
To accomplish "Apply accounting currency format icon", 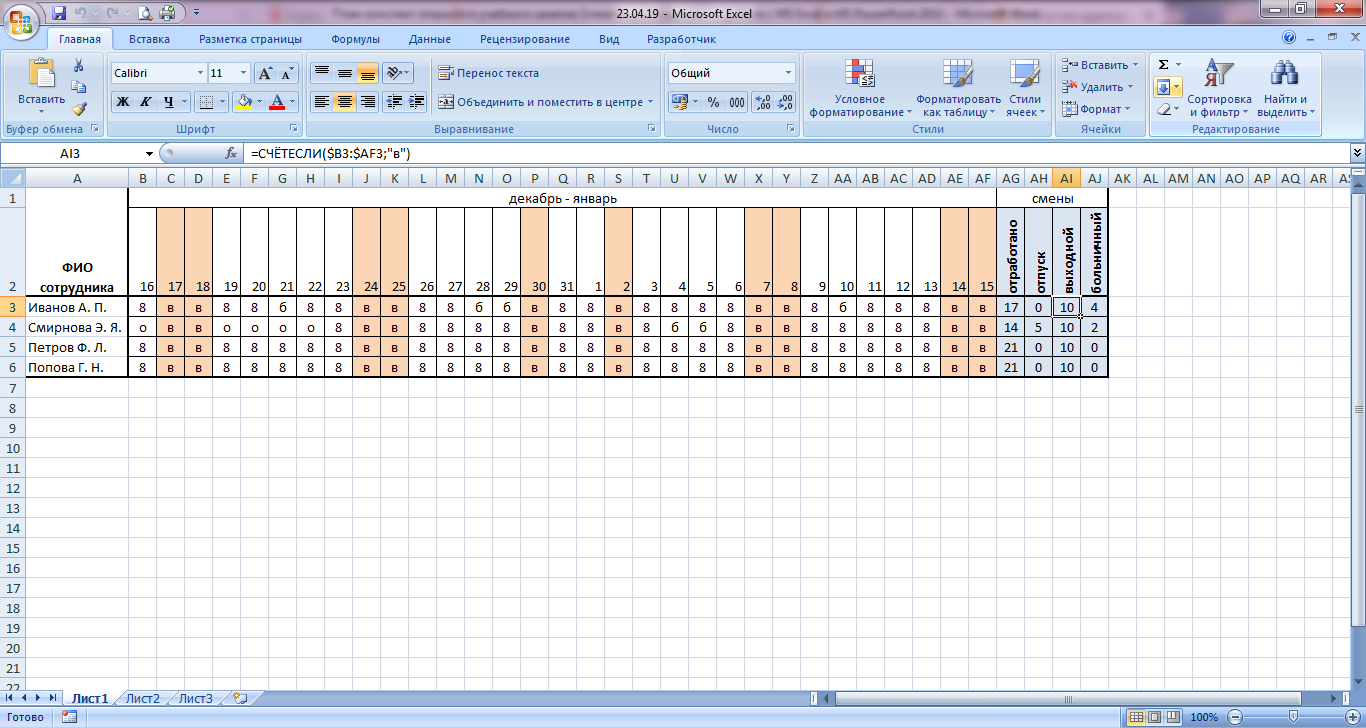I will click(679, 102).
